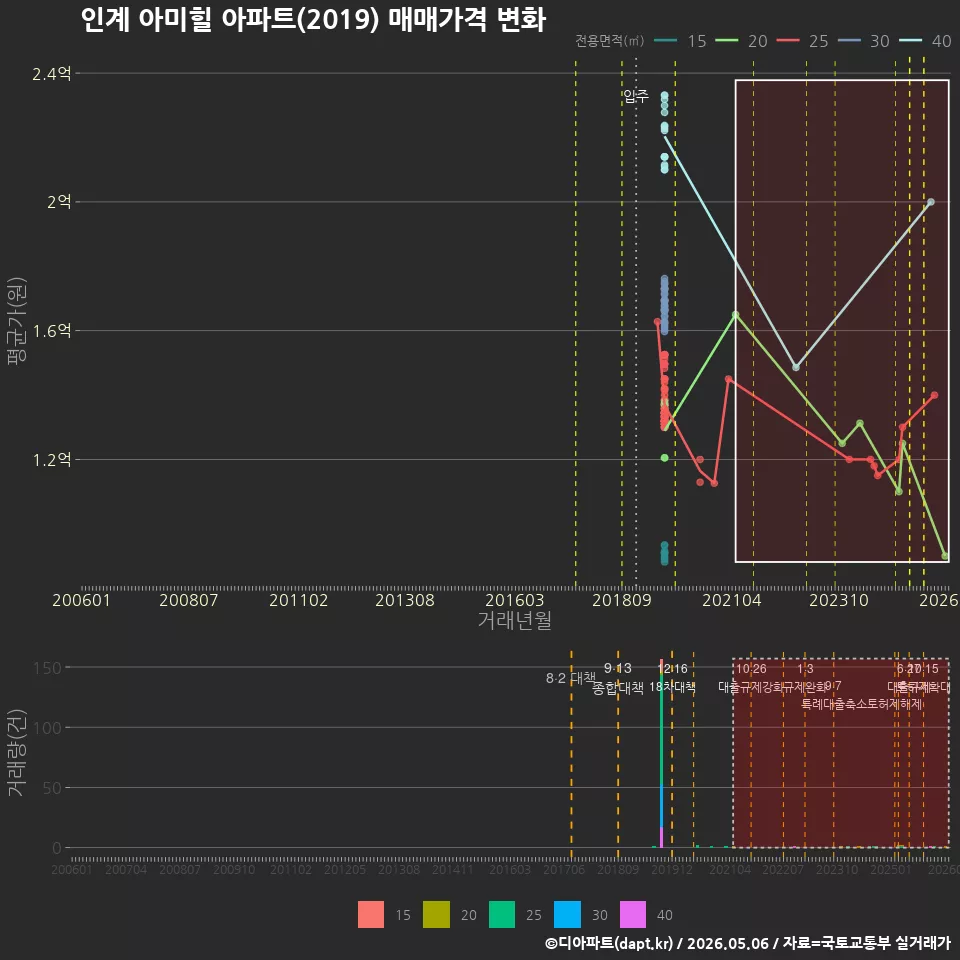The height and width of the screenshot is (960, 960).
Task: Click the isolated green point at 1.2억
Action: click(664, 457)
